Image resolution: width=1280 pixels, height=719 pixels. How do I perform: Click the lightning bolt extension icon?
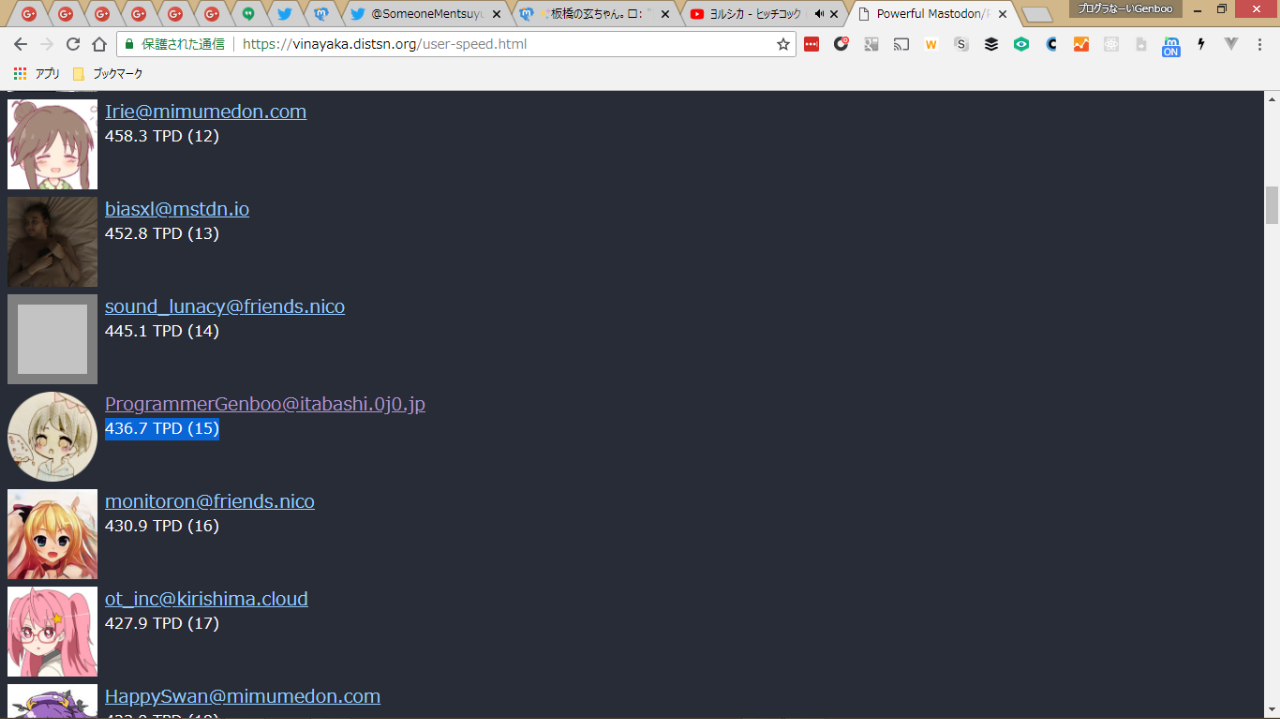(1201, 44)
